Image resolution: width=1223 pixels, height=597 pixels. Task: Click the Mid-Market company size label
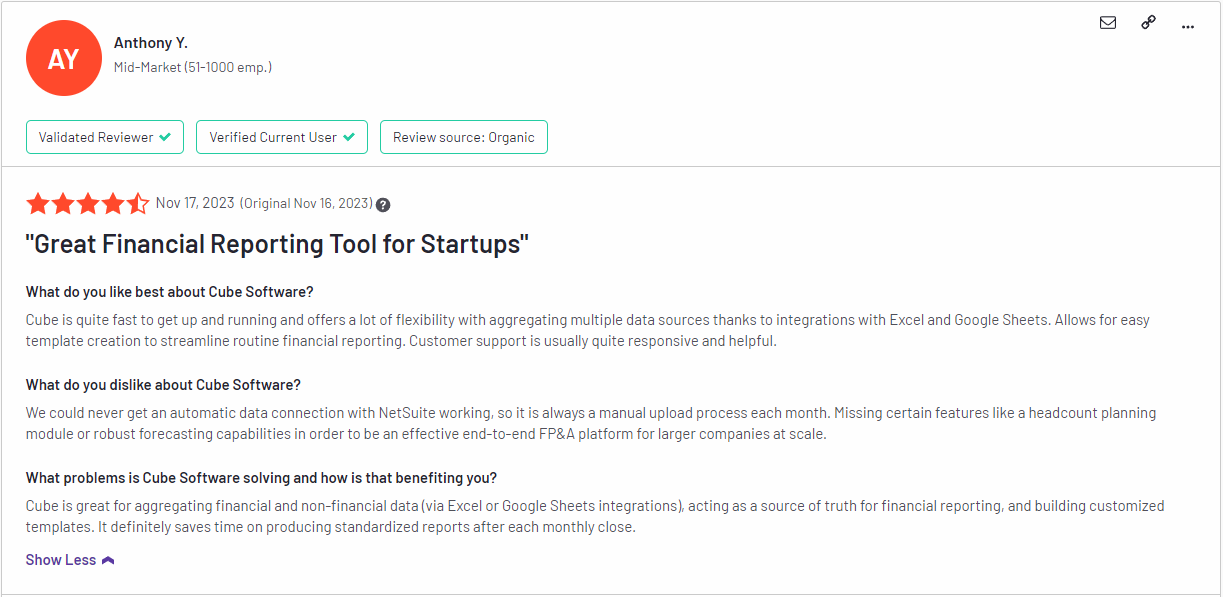click(193, 67)
